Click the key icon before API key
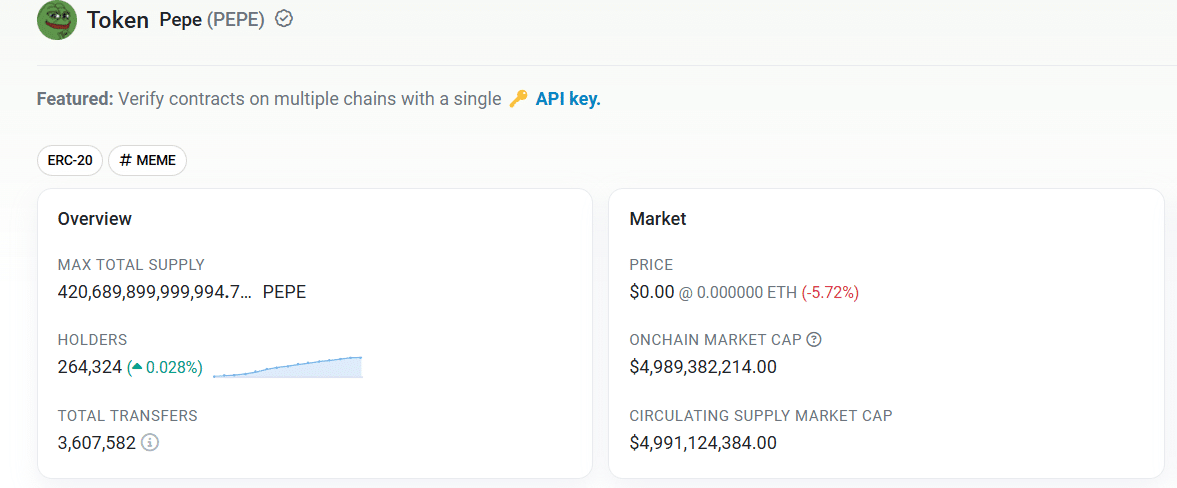 518,99
